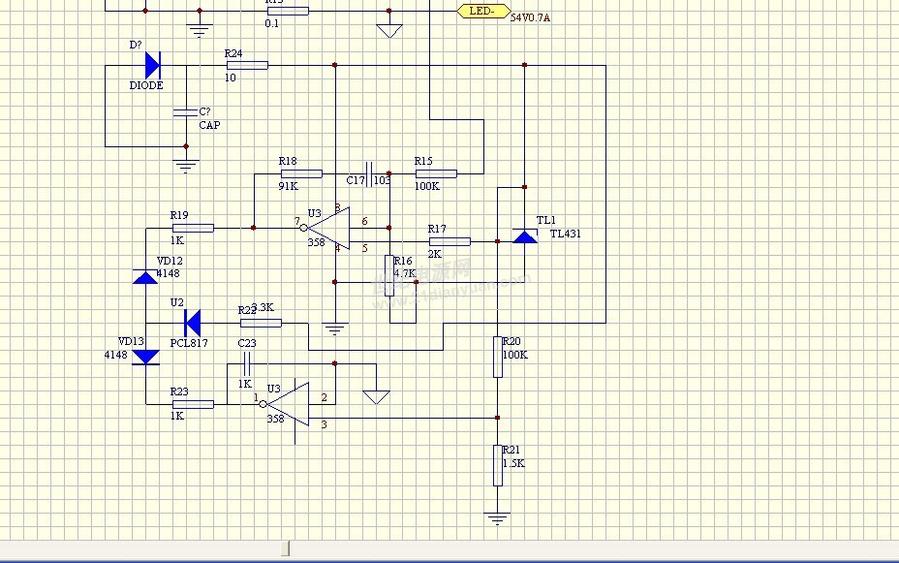Screen dimensions: 899x563
Task: Click the VD12 designator label
Action: [170, 261]
